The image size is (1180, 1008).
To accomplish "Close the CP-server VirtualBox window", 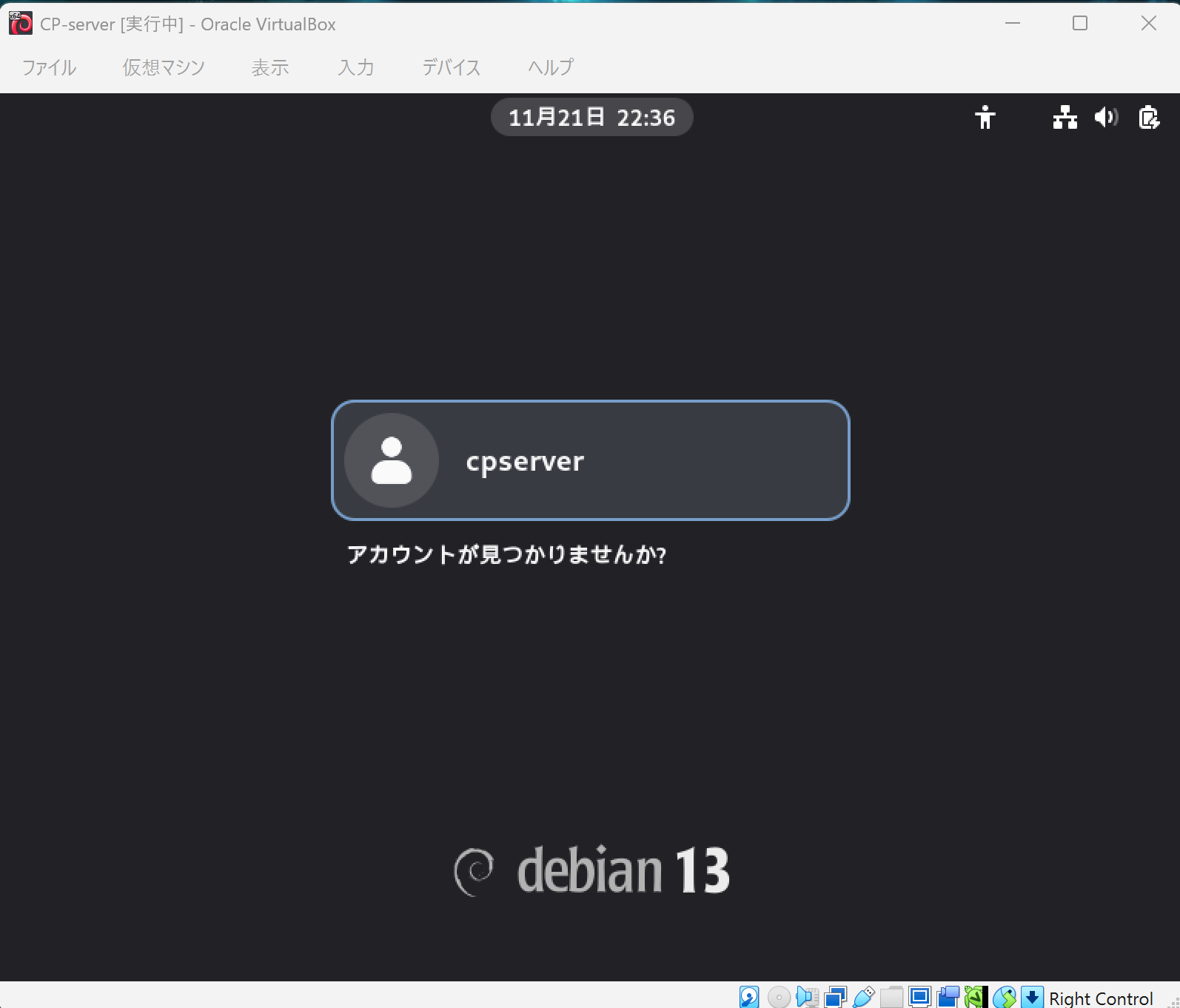I will [x=1149, y=24].
